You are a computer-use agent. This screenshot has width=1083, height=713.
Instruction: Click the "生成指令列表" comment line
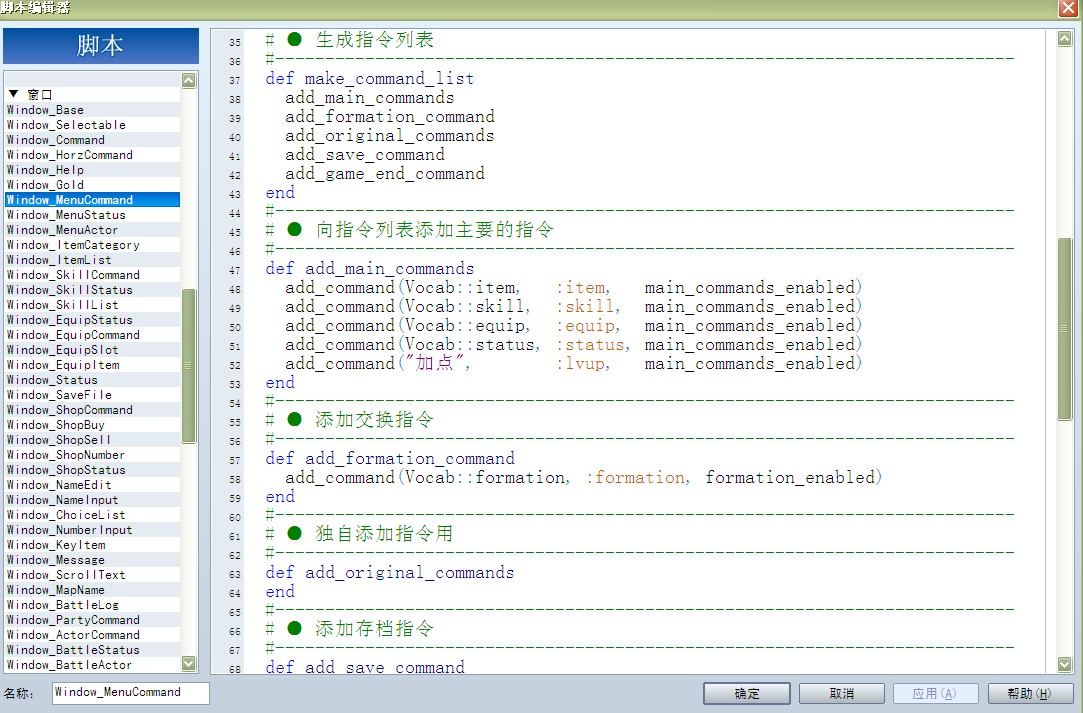[350, 40]
